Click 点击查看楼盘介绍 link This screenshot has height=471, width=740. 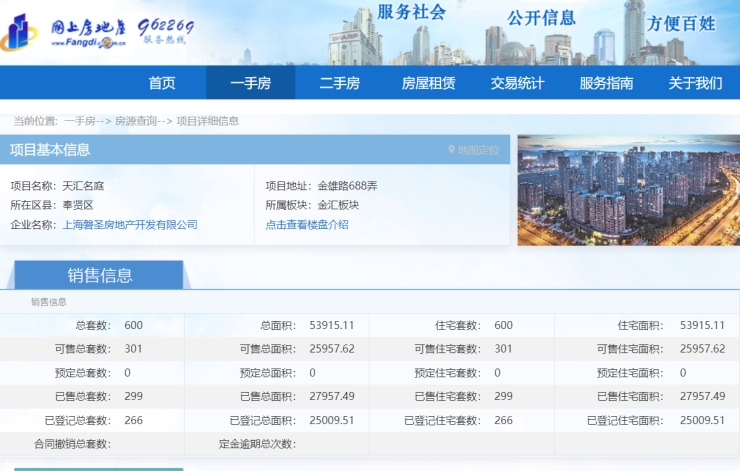(x=307, y=225)
